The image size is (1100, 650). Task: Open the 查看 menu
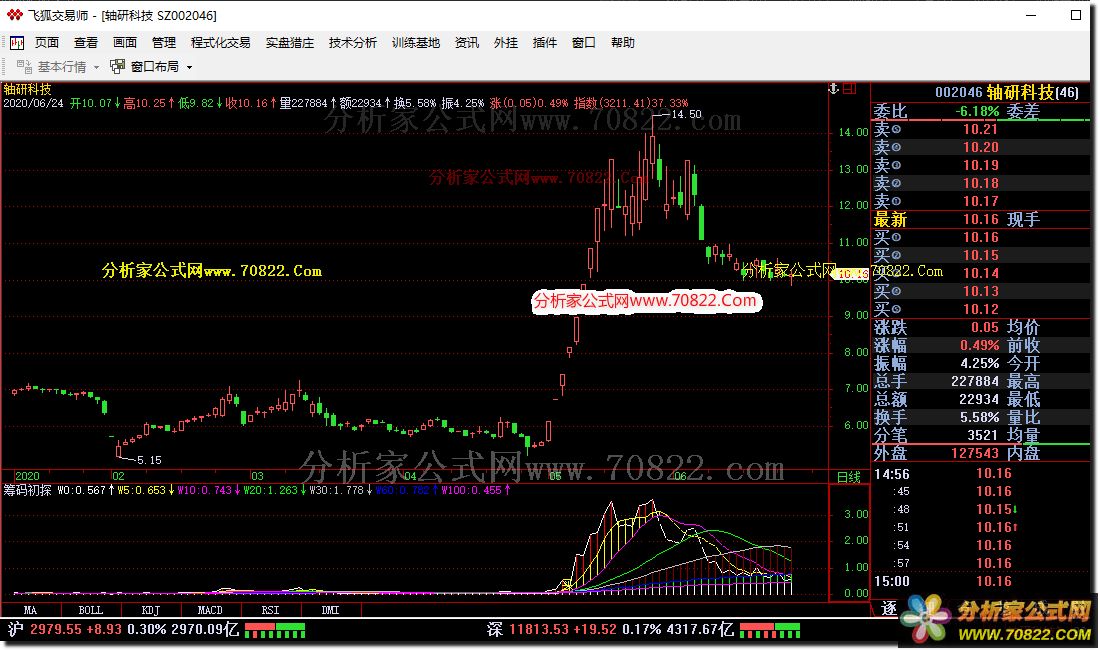pyautogui.click(x=86, y=43)
